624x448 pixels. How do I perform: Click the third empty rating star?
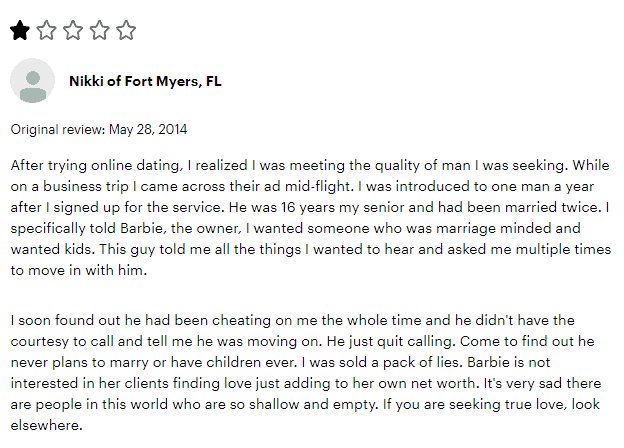(x=73, y=30)
